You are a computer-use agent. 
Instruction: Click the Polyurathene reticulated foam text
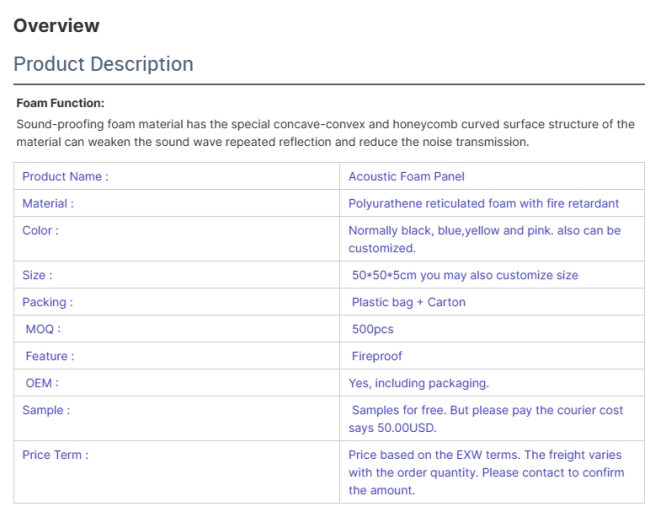point(483,203)
